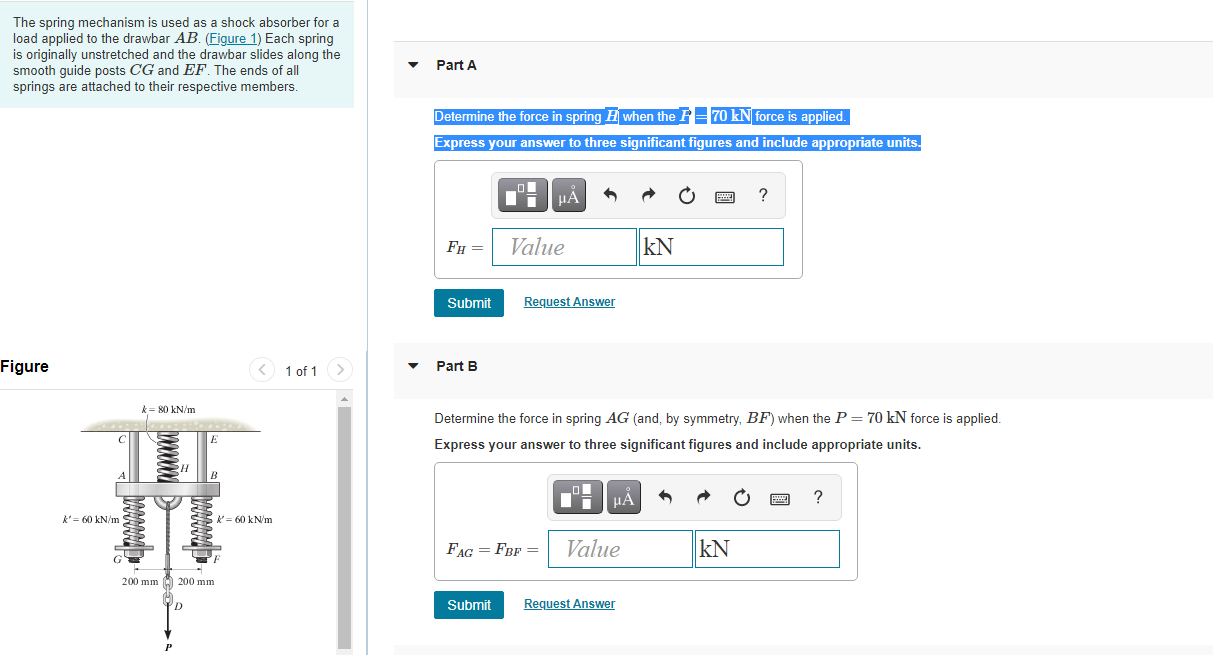Open keyboard shortcuts icon in Part B

[781, 499]
